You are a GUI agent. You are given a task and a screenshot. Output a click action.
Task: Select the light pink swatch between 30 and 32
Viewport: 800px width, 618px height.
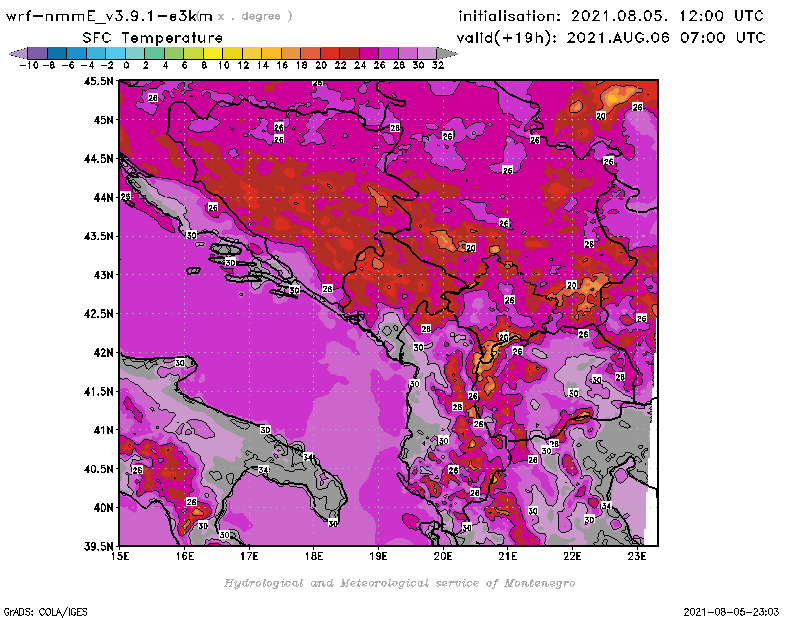click(x=427, y=53)
